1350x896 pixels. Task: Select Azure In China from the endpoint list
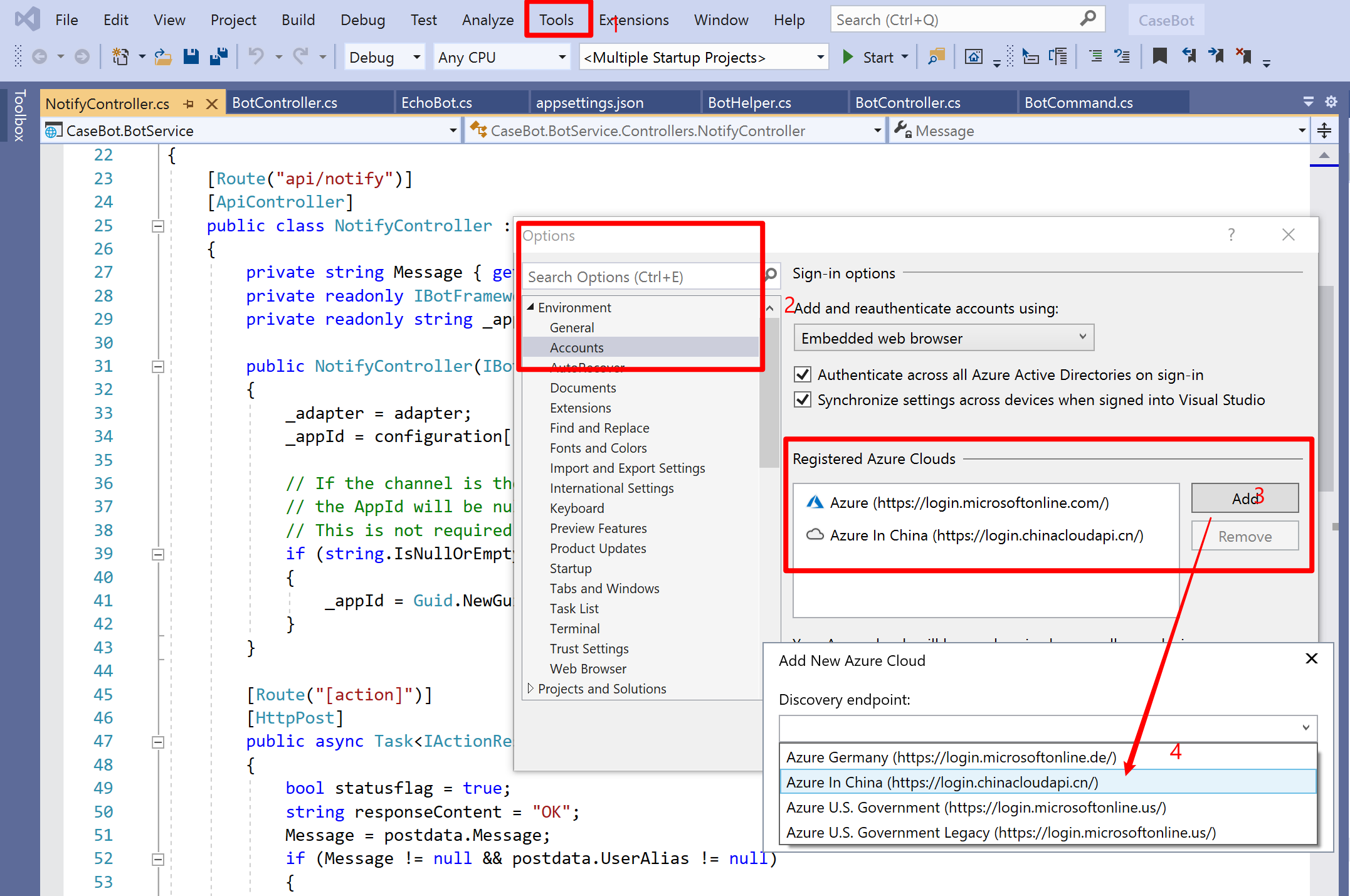tap(942, 783)
